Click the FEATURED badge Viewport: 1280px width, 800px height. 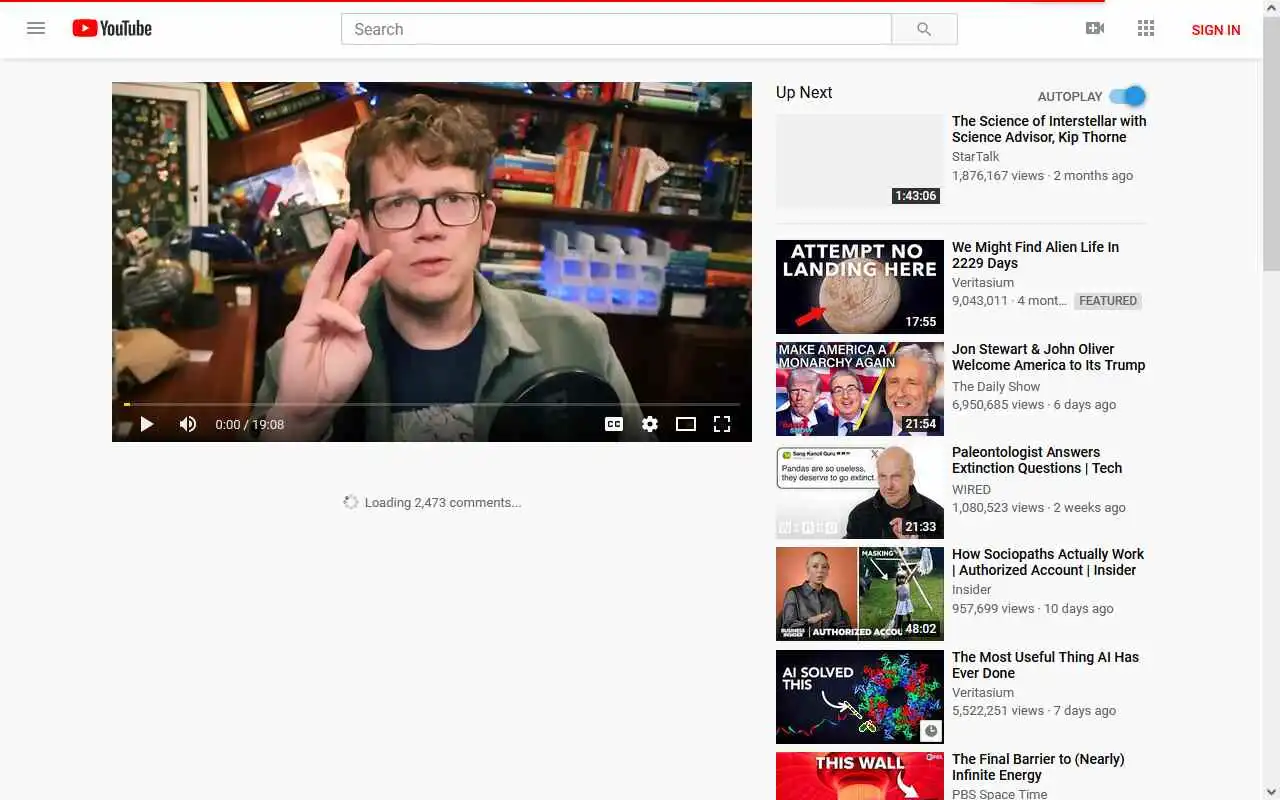pos(1108,300)
